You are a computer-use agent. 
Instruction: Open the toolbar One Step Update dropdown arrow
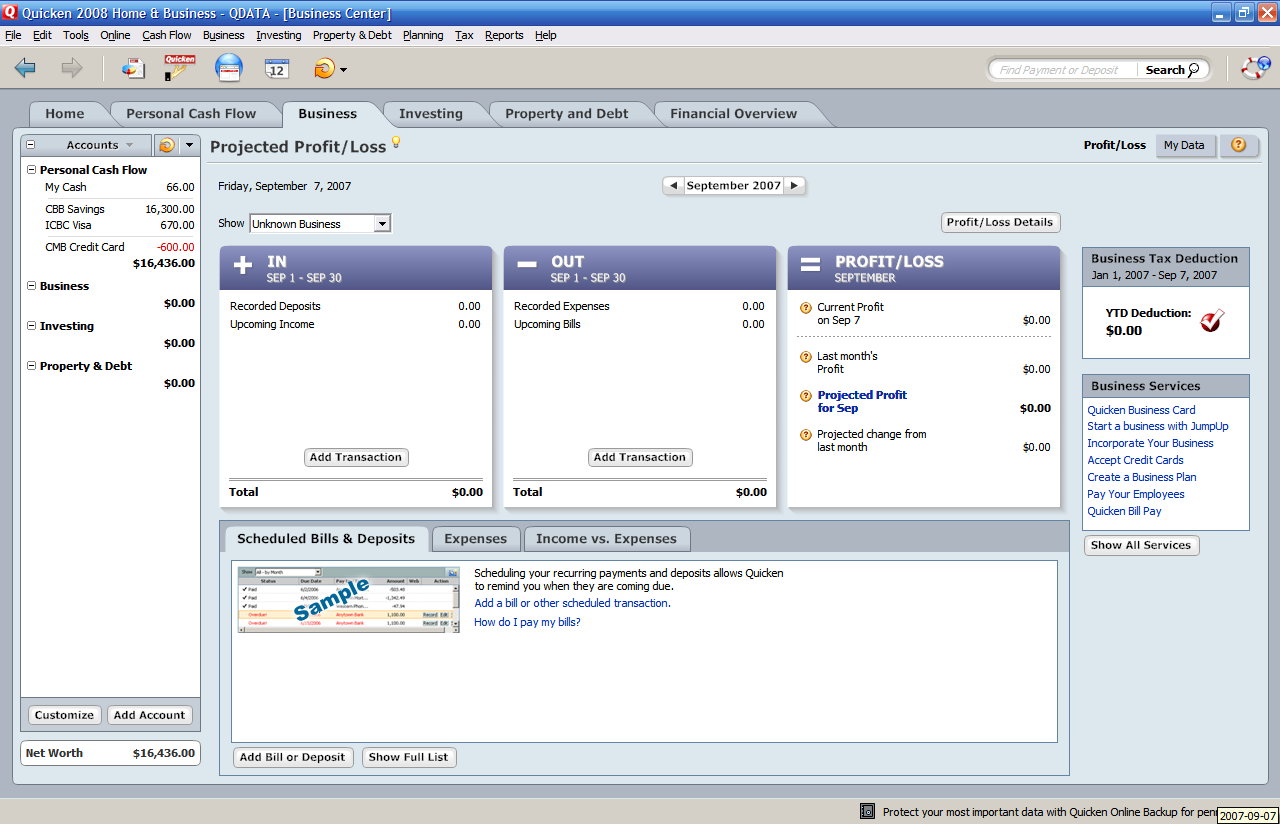pos(344,70)
